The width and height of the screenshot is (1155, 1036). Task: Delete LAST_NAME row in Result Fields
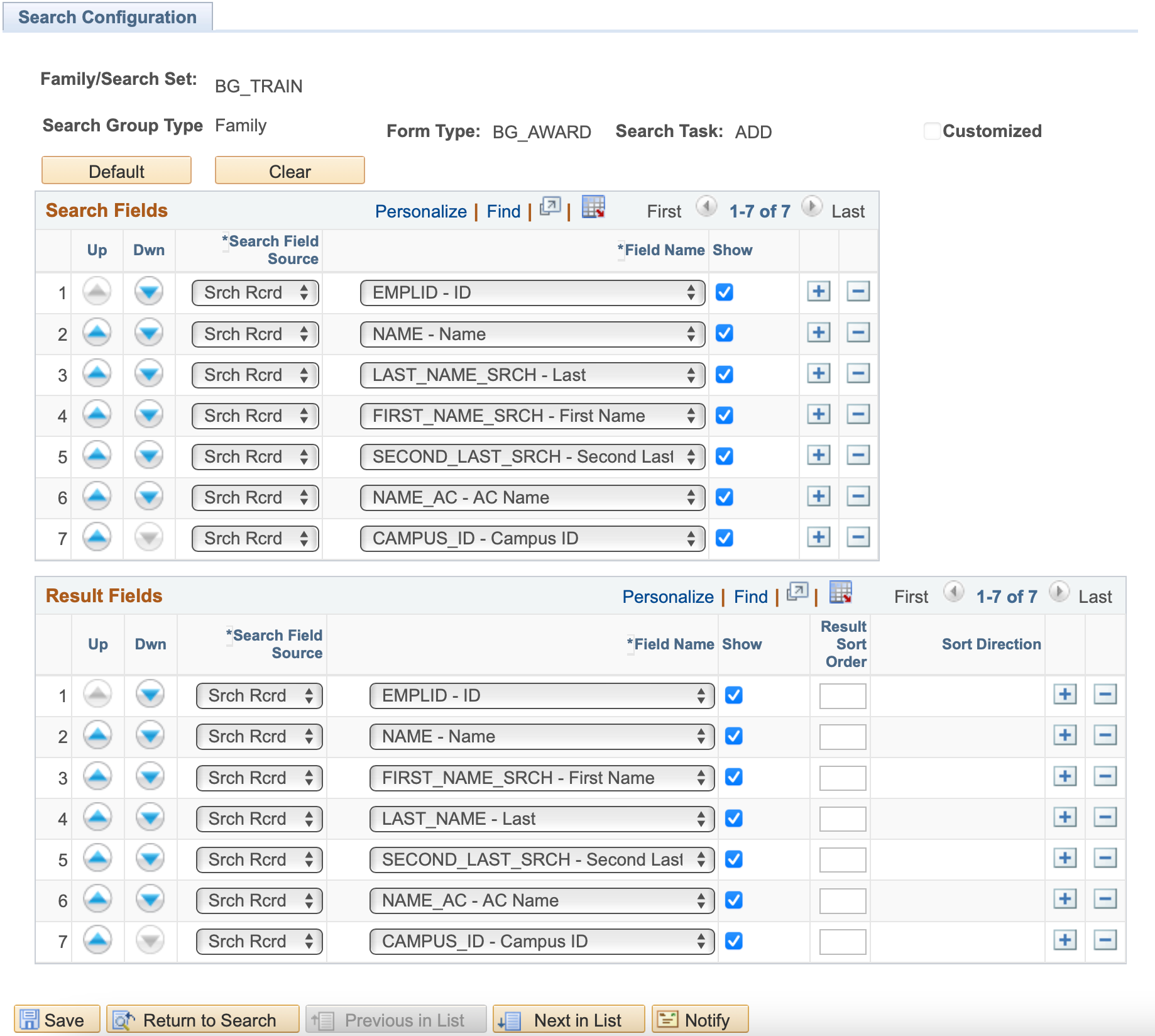click(1105, 818)
